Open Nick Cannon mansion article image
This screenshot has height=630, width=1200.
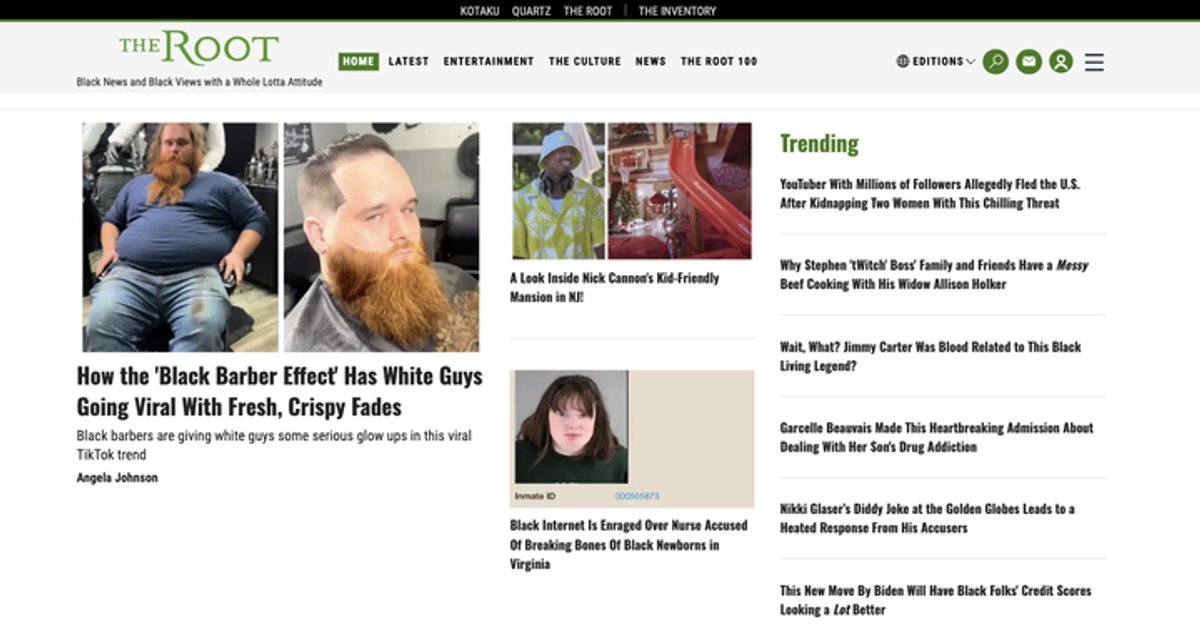pyautogui.click(x=631, y=191)
